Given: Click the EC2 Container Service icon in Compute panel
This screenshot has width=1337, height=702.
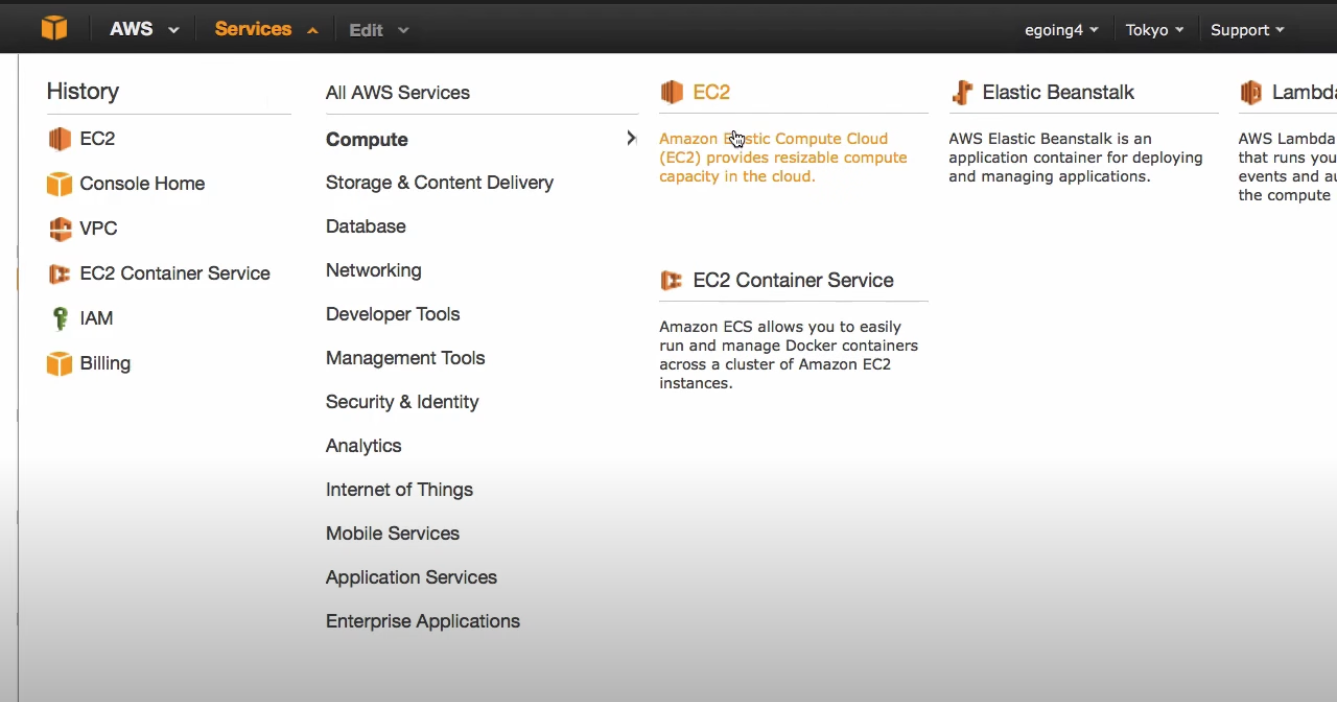Looking at the screenshot, I should [x=671, y=280].
